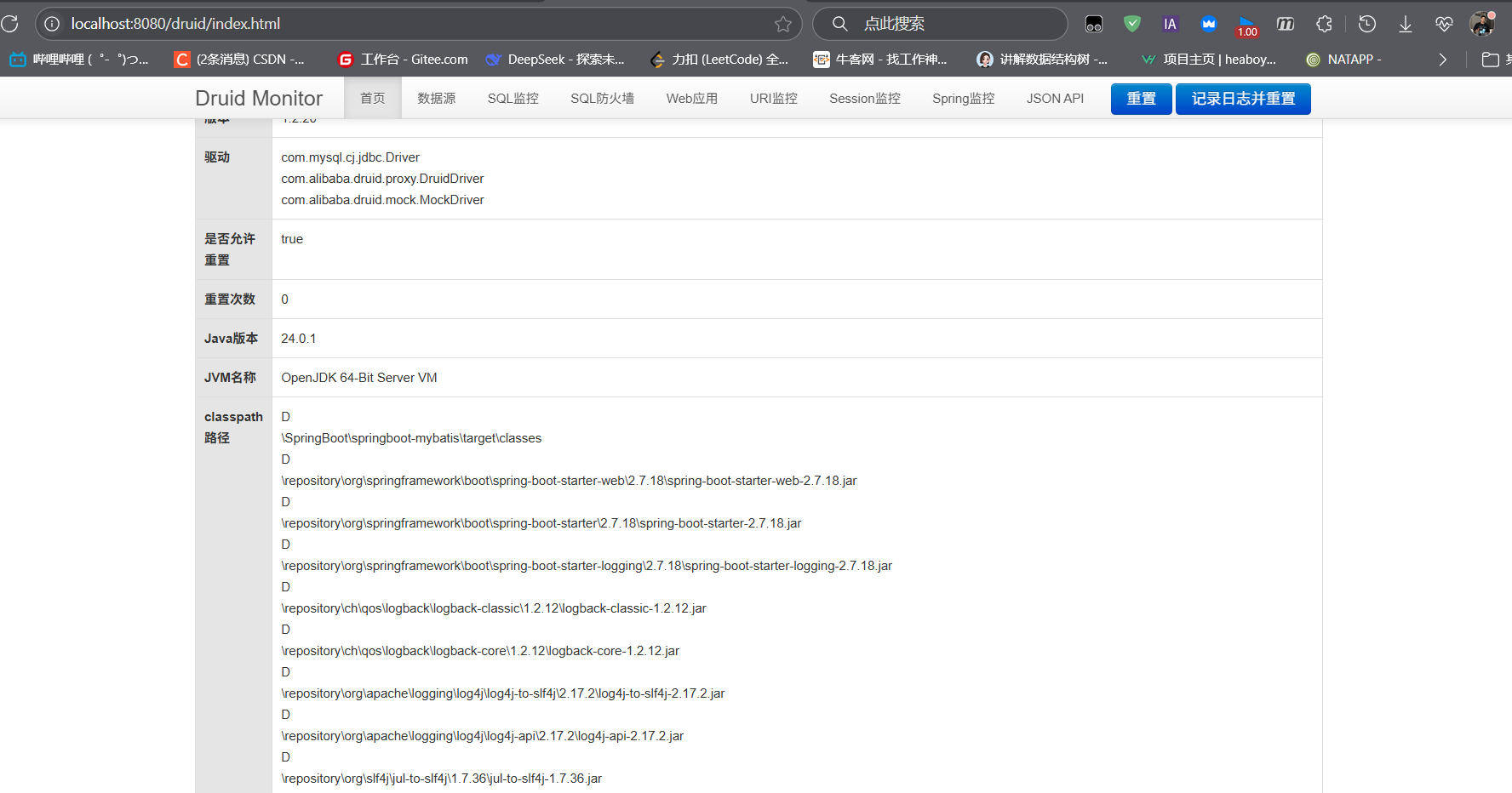The image size is (1512, 793).
Task: Expand more bookmarks chevron
Action: (x=1442, y=60)
